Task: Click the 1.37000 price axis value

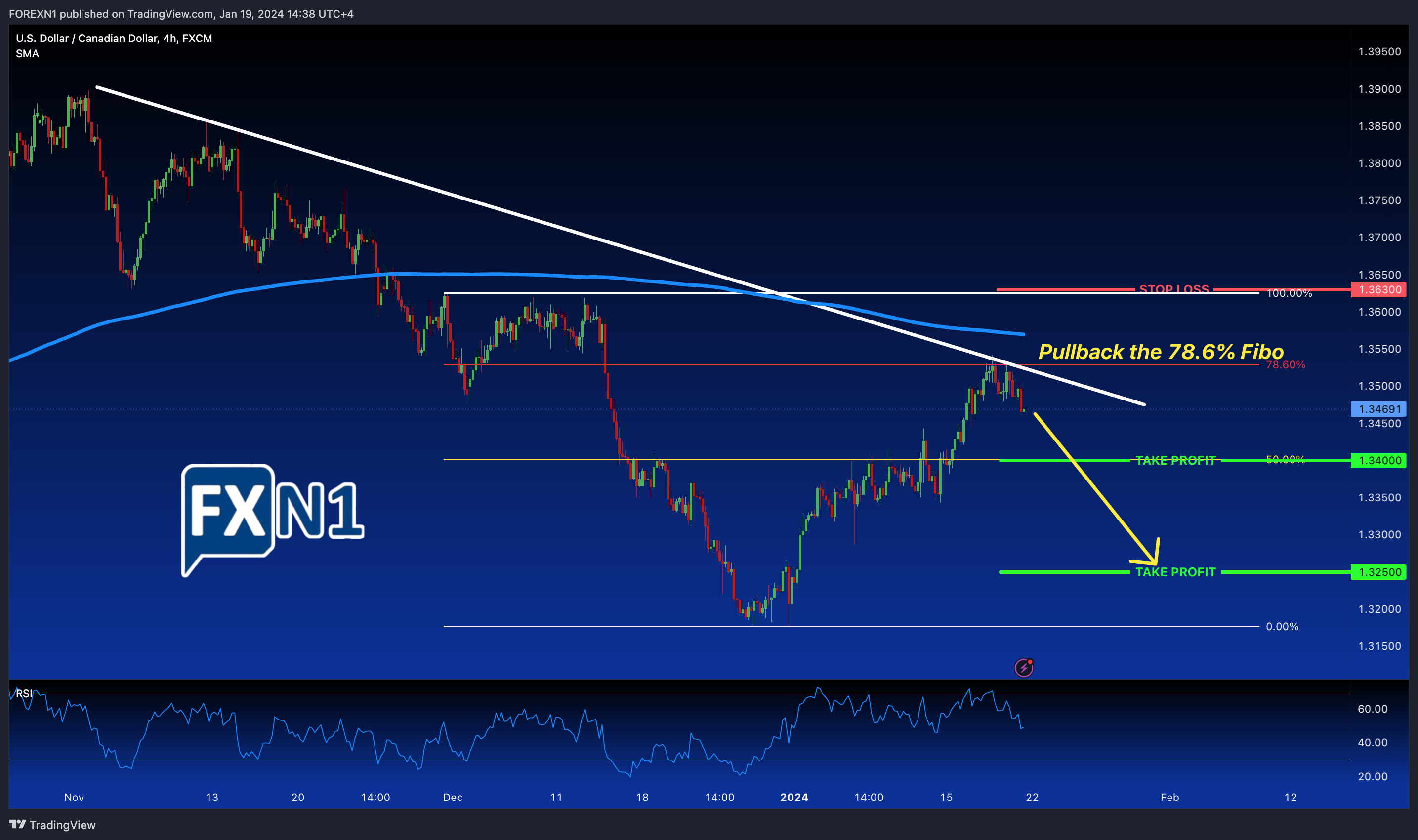Action: 1379,237
